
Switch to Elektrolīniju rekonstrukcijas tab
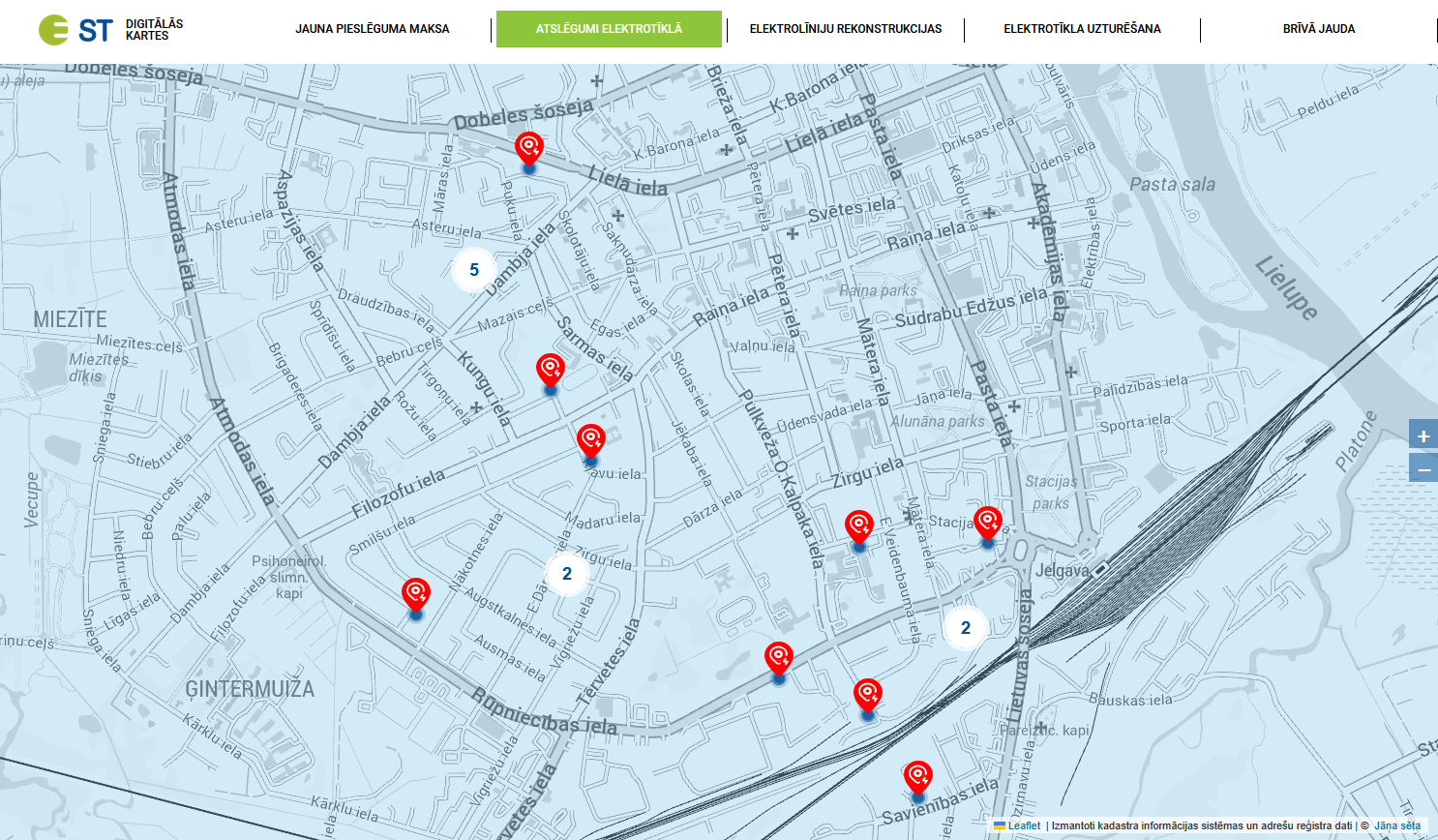pyautogui.click(x=845, y=29)
